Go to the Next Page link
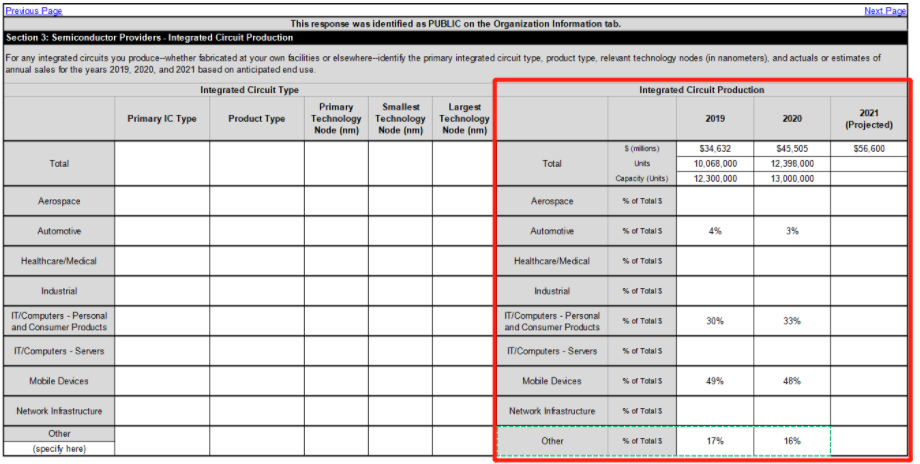The width and height of the screenshot is (920, 464). click(x=885, y=10)
